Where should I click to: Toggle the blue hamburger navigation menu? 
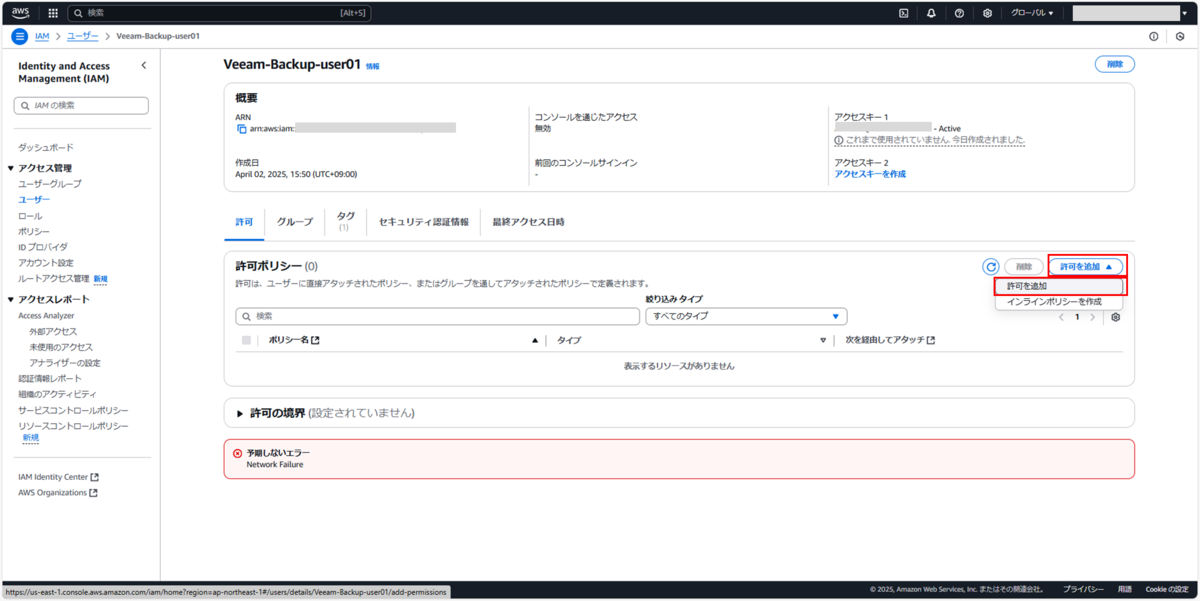19,36
